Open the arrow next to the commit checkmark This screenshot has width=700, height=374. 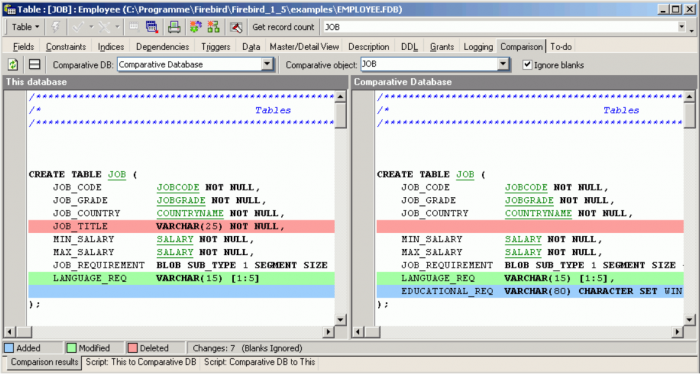pos(91,27)
